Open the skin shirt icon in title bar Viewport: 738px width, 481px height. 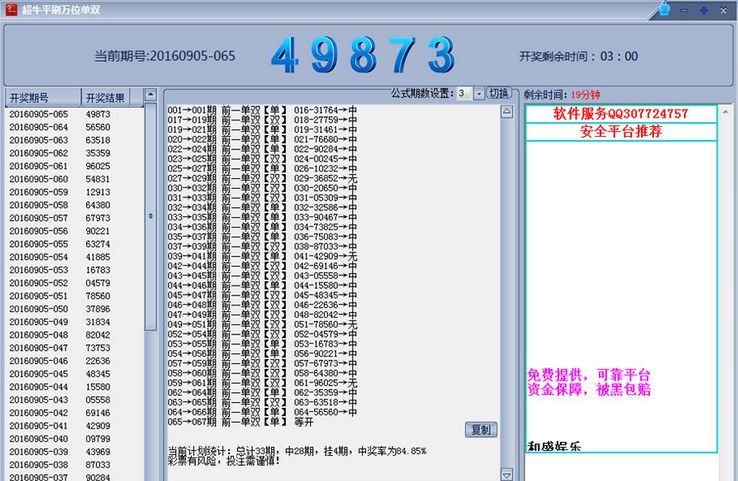click(x=664, y=9)
